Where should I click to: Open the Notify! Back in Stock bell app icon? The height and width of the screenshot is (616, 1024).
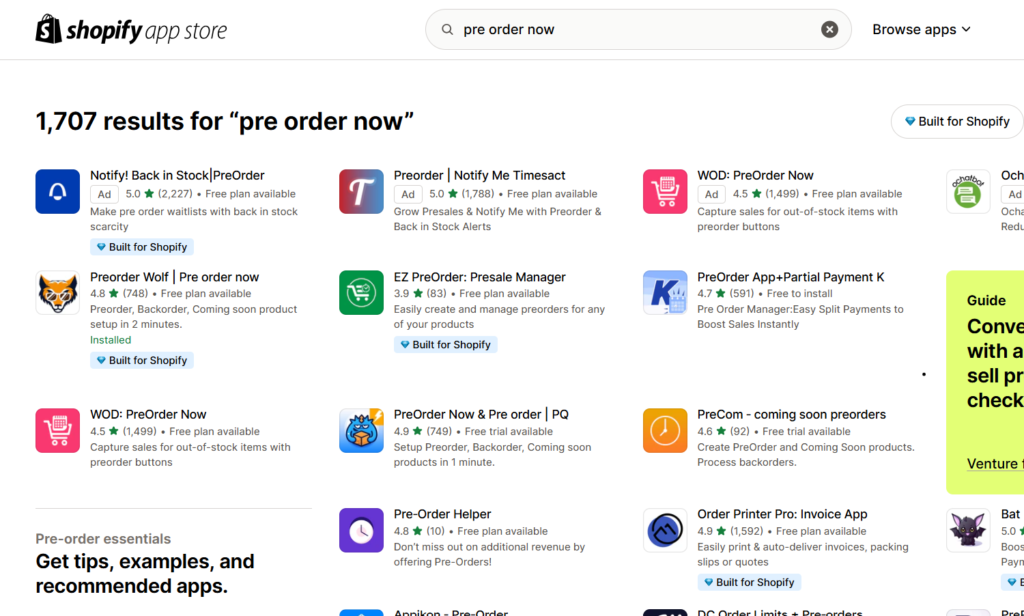click(57, 191)
